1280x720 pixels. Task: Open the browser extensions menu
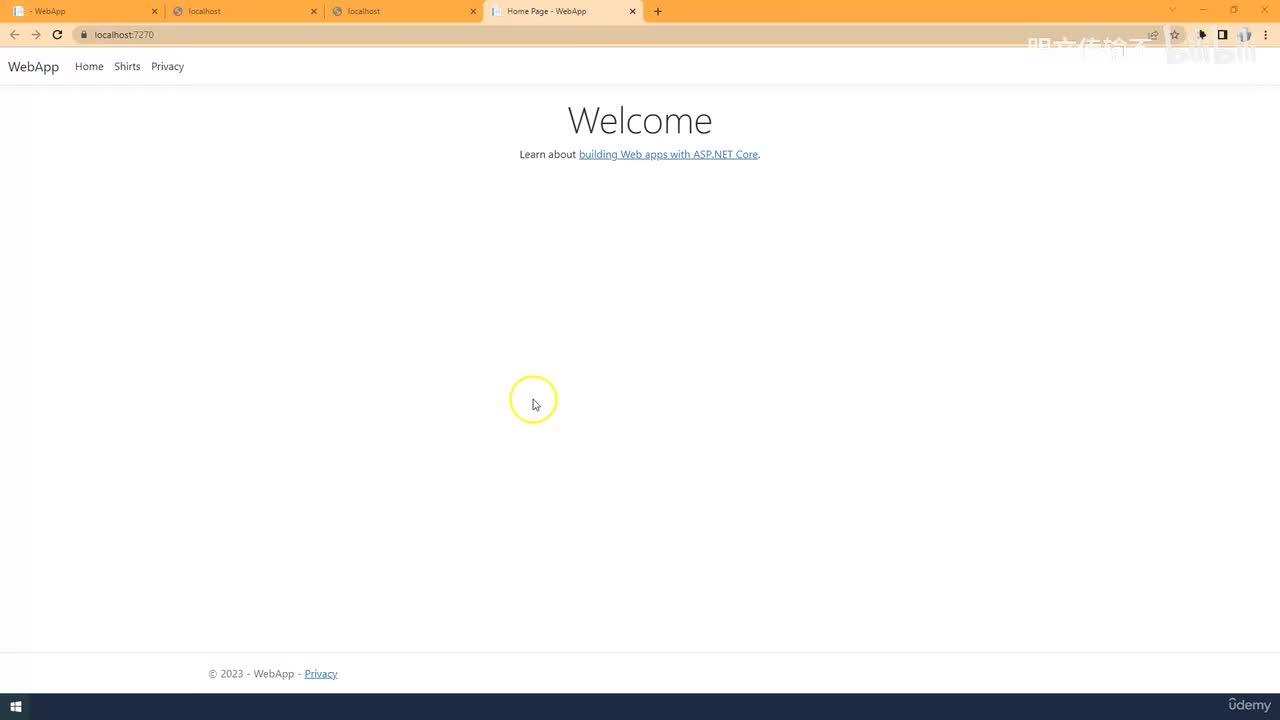1202,35
